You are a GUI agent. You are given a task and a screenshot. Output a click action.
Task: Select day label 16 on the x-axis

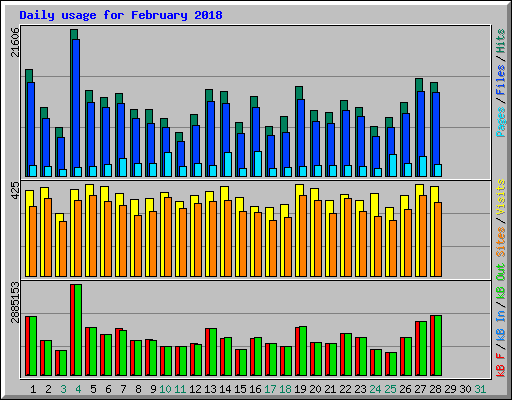click(255, 389)
